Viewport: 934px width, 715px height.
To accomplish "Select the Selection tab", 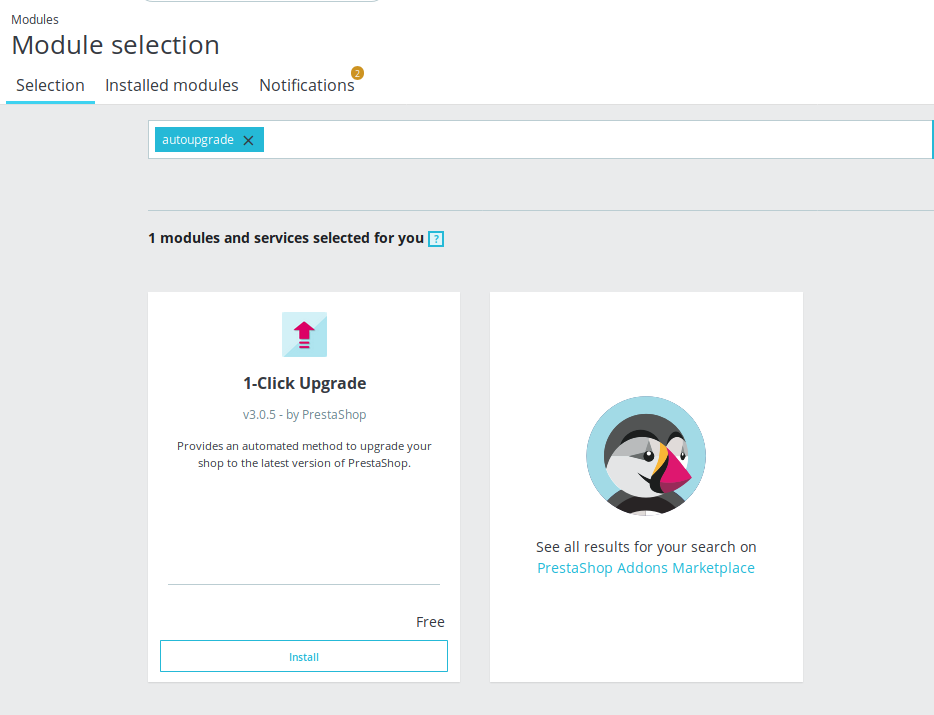I will point(50,85).
